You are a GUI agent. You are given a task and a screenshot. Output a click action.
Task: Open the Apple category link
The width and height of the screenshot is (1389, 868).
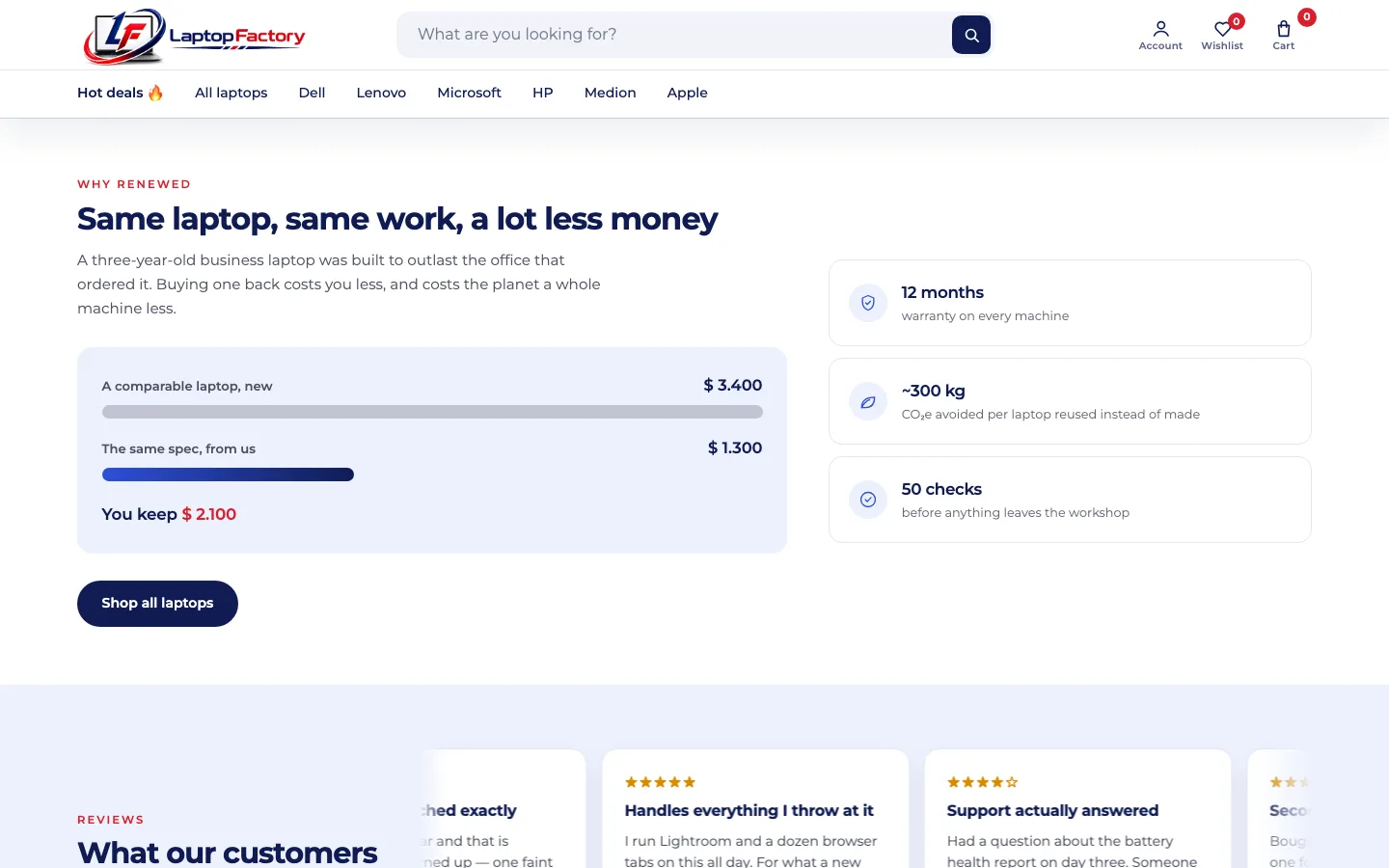688,93
